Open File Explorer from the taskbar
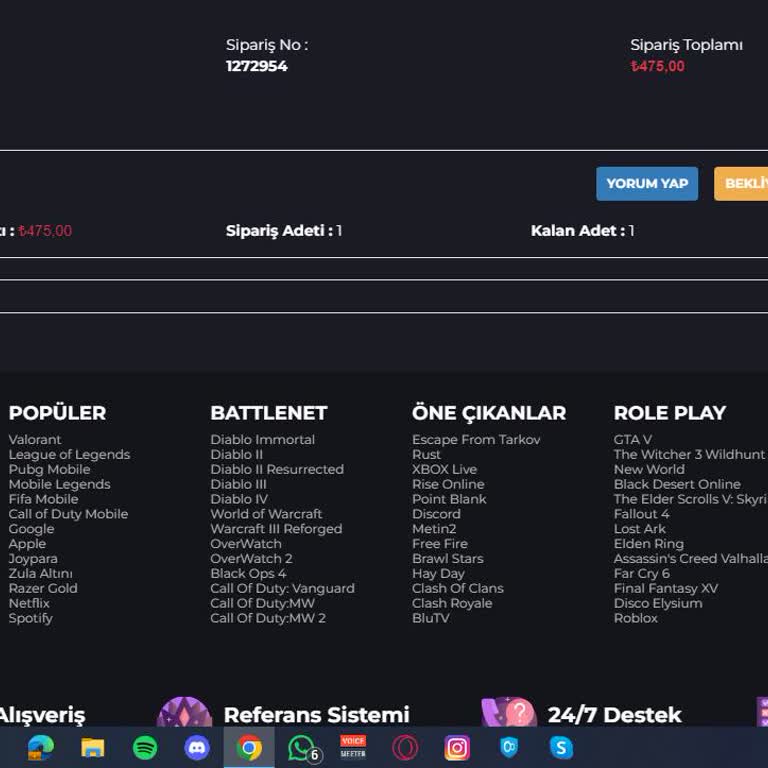The height and width of the screenshot is (768, 768). tap(93, 747)
